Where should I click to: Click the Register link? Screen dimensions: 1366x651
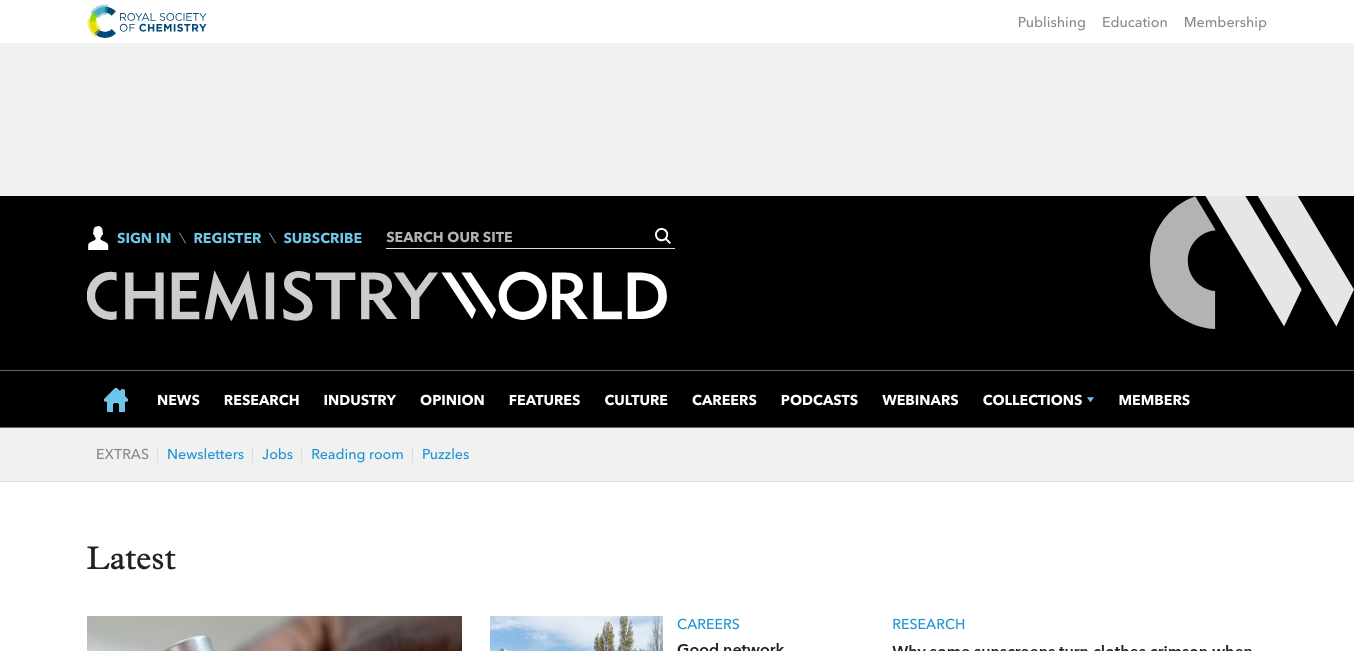(x=227, y=238)
